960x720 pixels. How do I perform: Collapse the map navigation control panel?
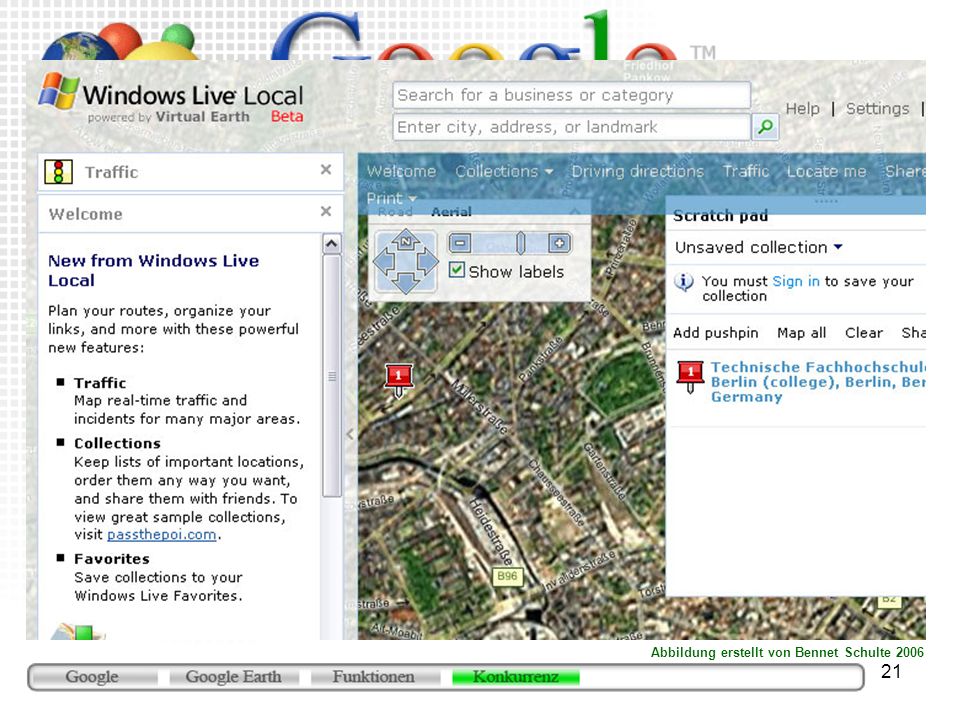pyautogui.click(x=574, y=211)
